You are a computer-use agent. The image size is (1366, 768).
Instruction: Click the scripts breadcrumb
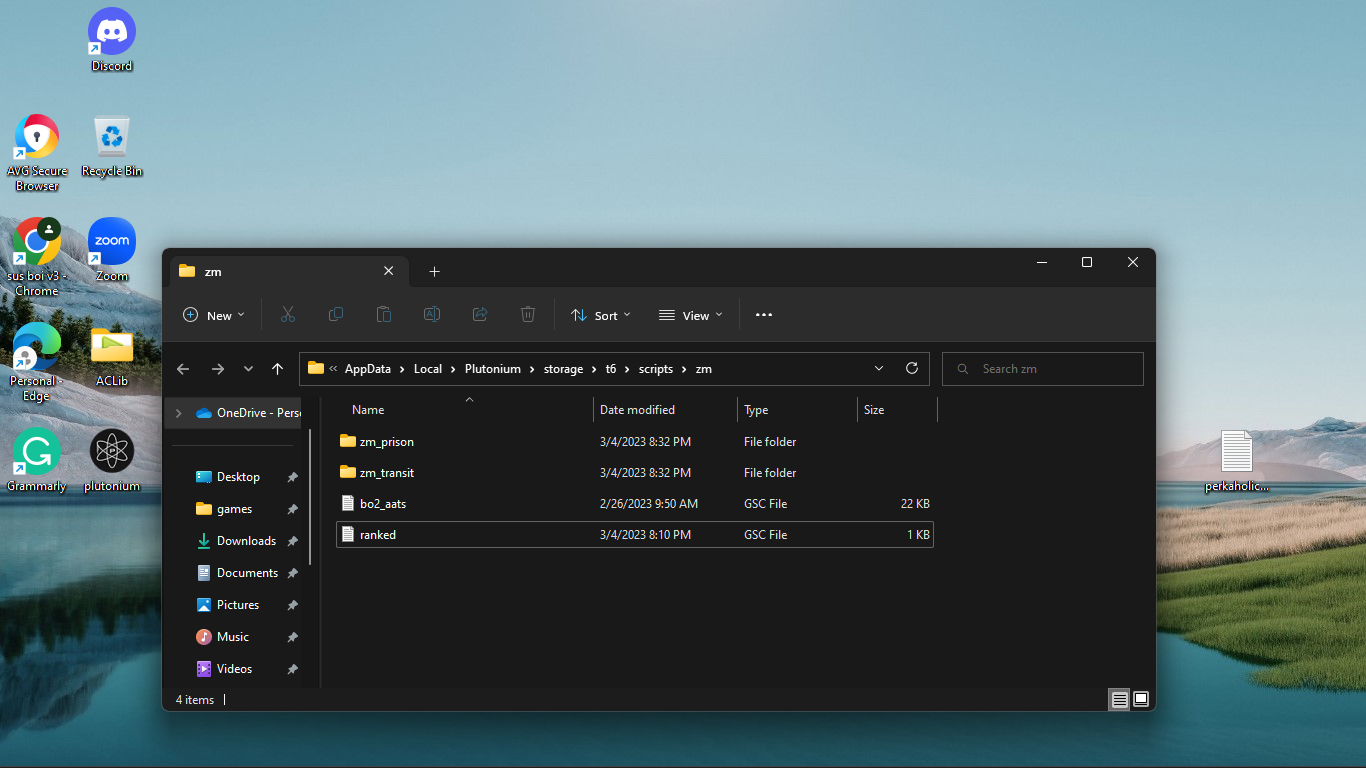tap(656, 369)
